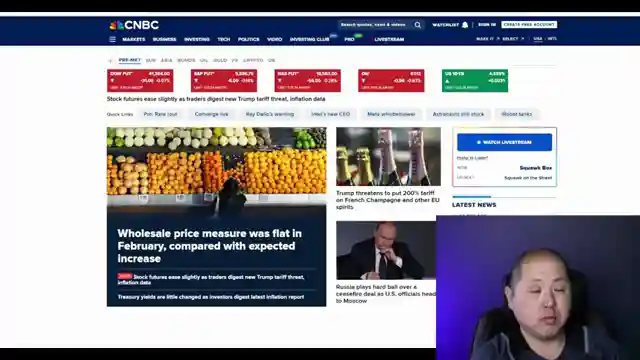This screenshot has width=640, height=360.
Task: Click Intel's new CEO quick link
Action: click(331, 114)
